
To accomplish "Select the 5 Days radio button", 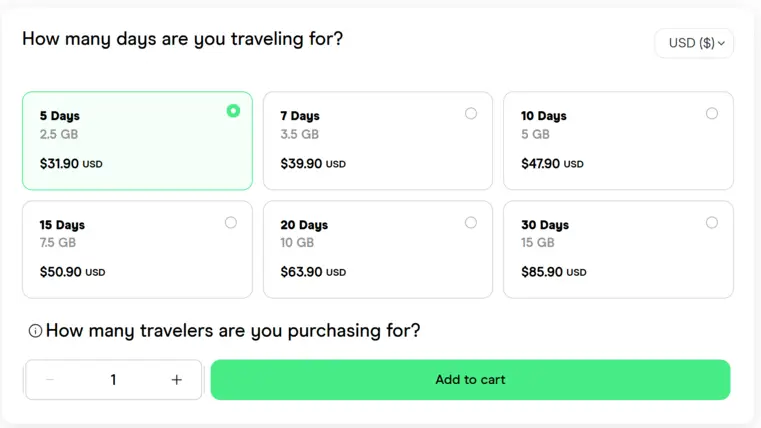I will 233,111.
